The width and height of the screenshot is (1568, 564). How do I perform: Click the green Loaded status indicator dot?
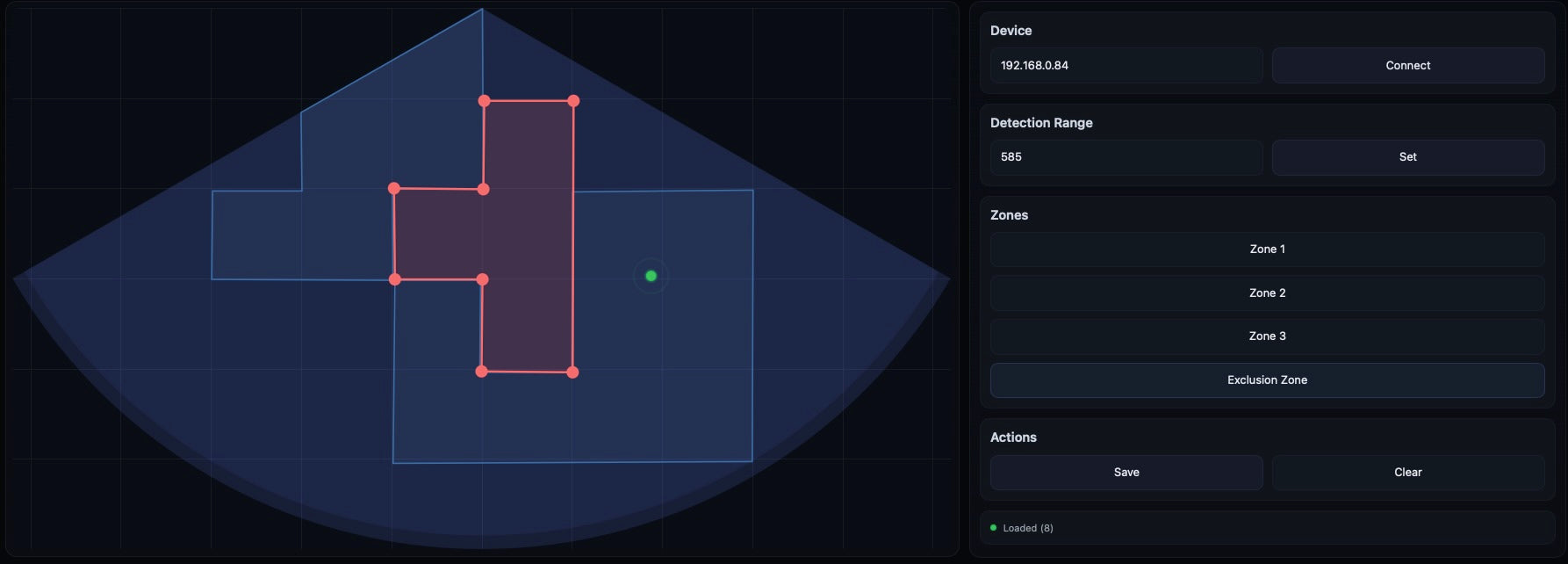[x=993, y=528]
